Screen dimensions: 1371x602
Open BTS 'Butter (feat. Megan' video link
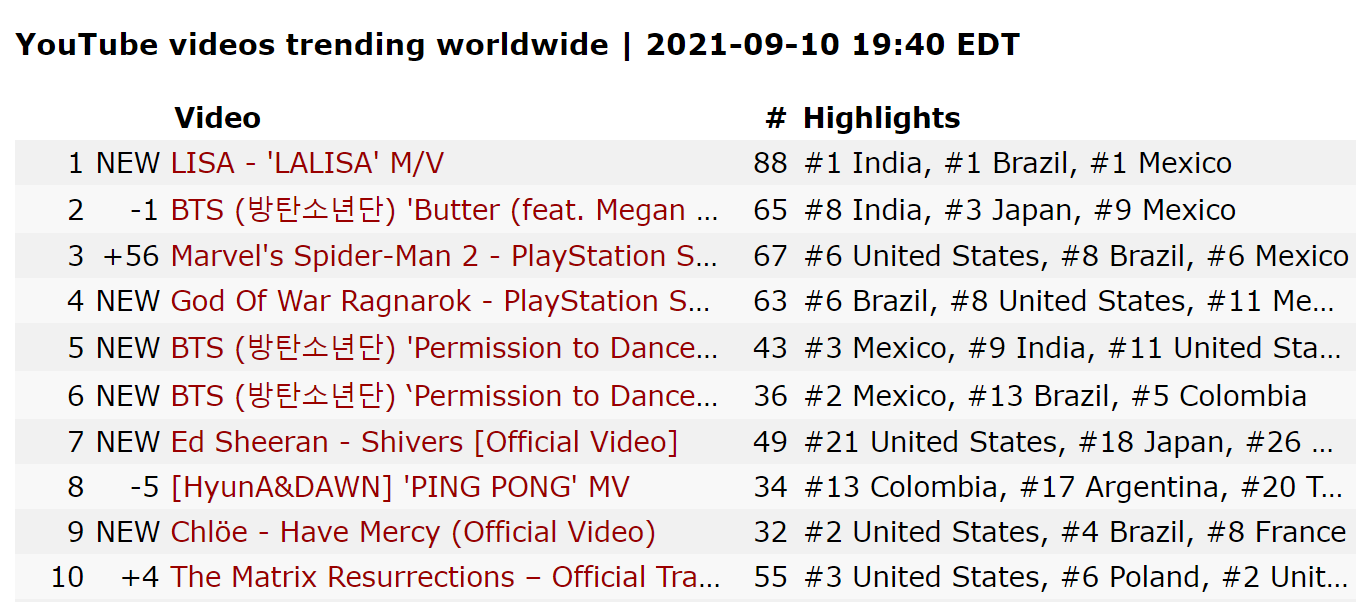[x=445, y=210]
